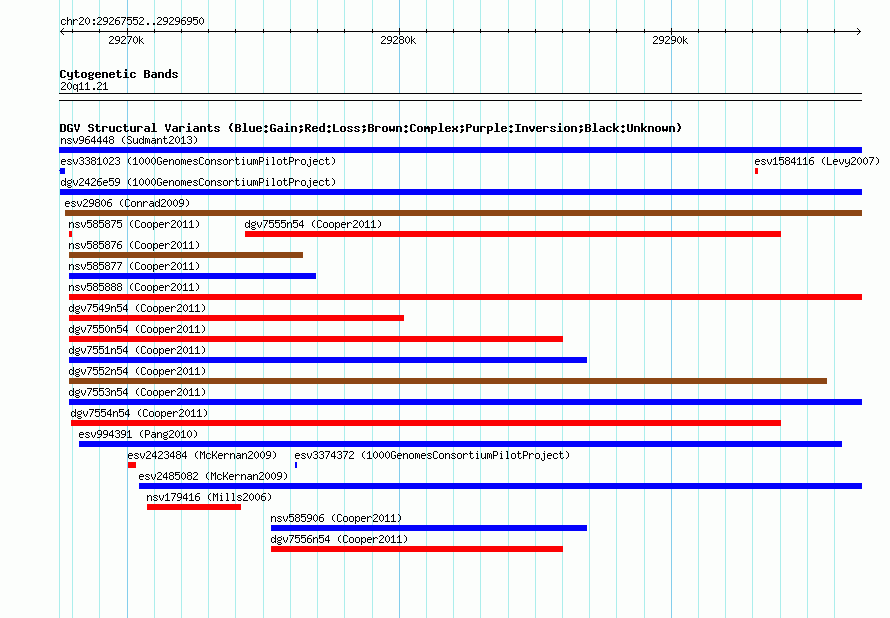Select the esv2423484 small red marker
This screenshot has width=890, height=618.
coord(132,465)
